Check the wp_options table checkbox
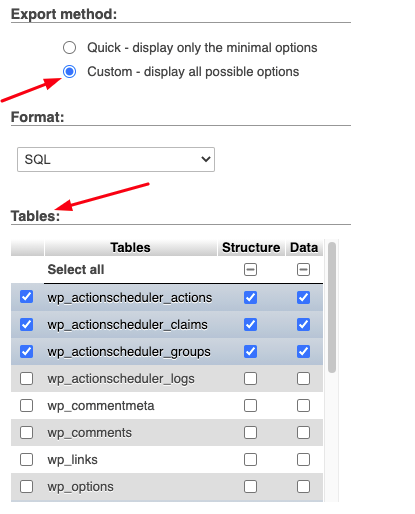415x514 pixels. click(26, 486)
